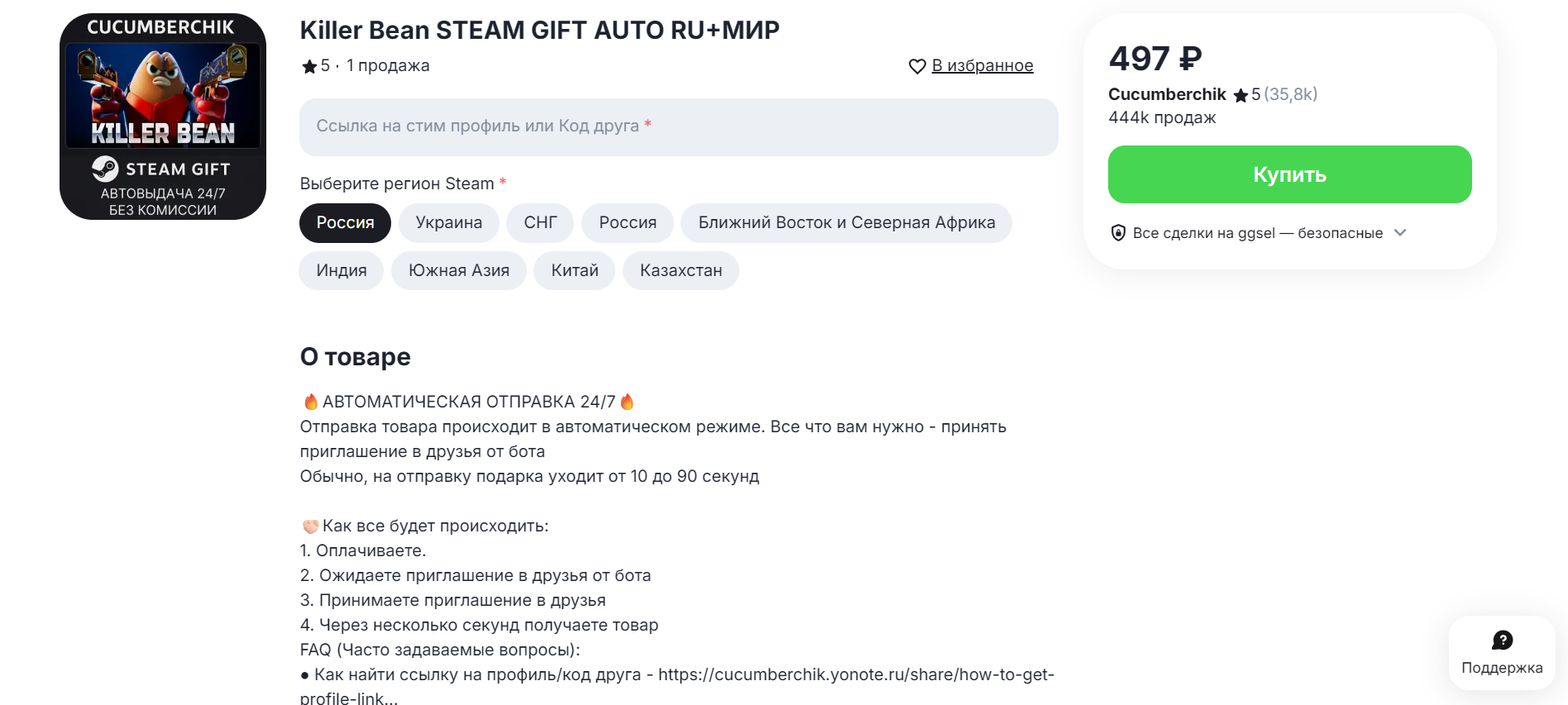Choose Южная Азия region
The width and height of the screenshot is (1568, 705).
pos(459,271)
